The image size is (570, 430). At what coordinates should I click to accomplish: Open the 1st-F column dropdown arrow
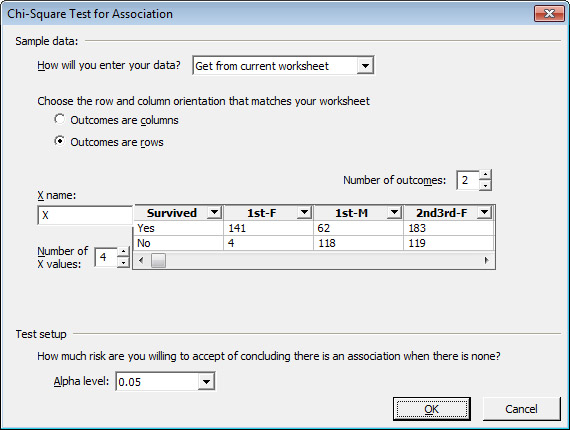[x=304, y=212]
